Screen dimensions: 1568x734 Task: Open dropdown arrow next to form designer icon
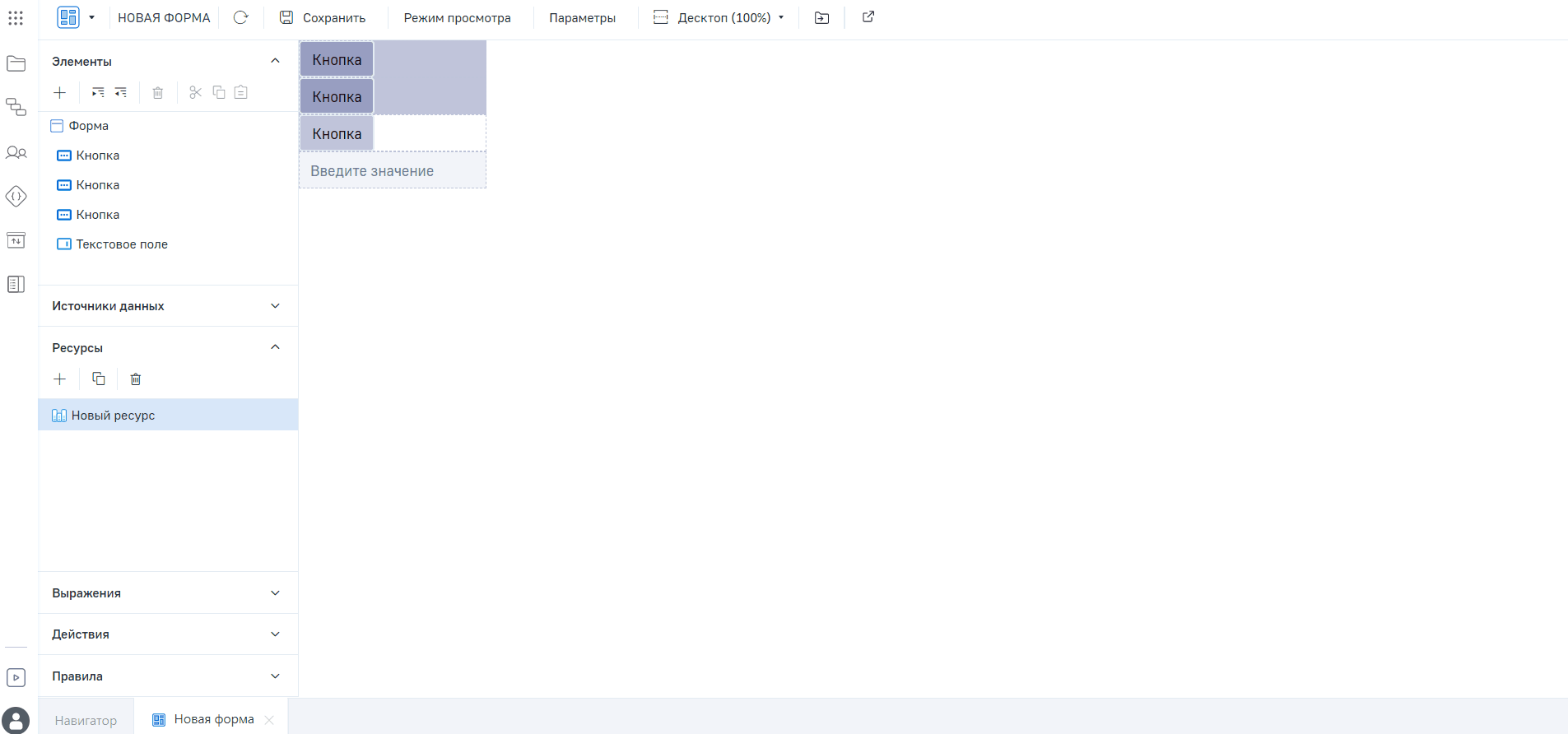click(91, 17)
